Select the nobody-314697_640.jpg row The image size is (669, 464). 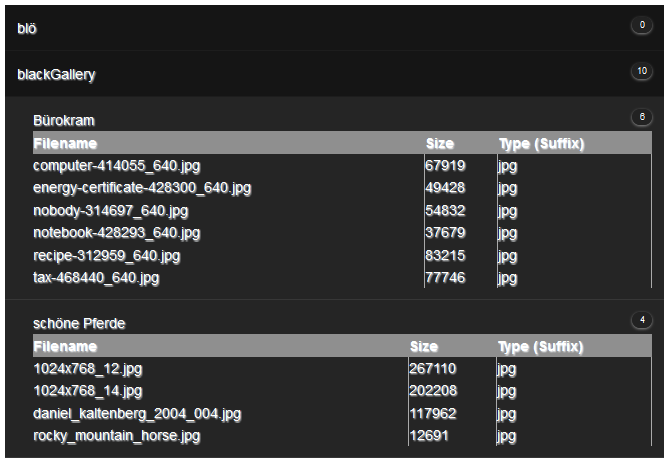tap(110, 211)
